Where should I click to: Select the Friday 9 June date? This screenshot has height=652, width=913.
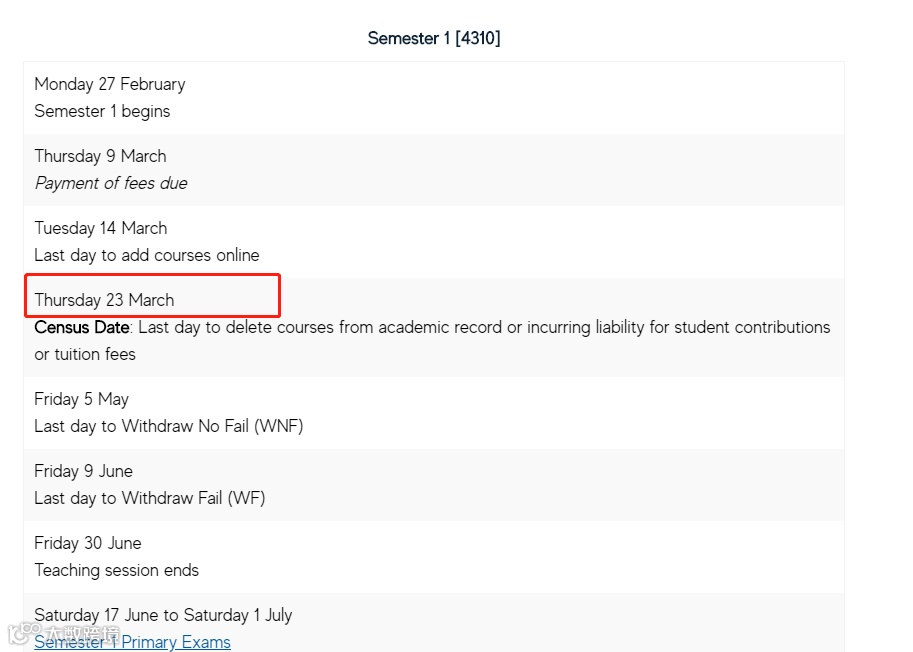tap(84, 471)
